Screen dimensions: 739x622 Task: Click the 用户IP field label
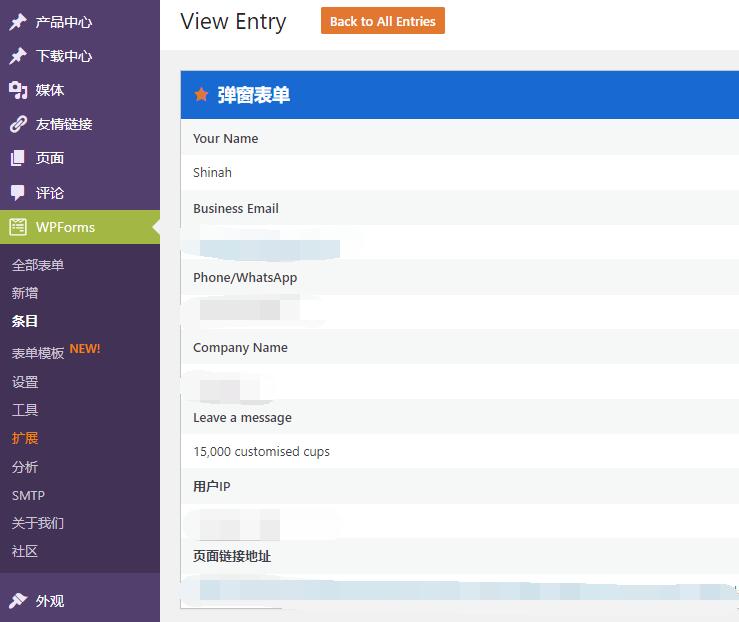[x=212, y=486]
